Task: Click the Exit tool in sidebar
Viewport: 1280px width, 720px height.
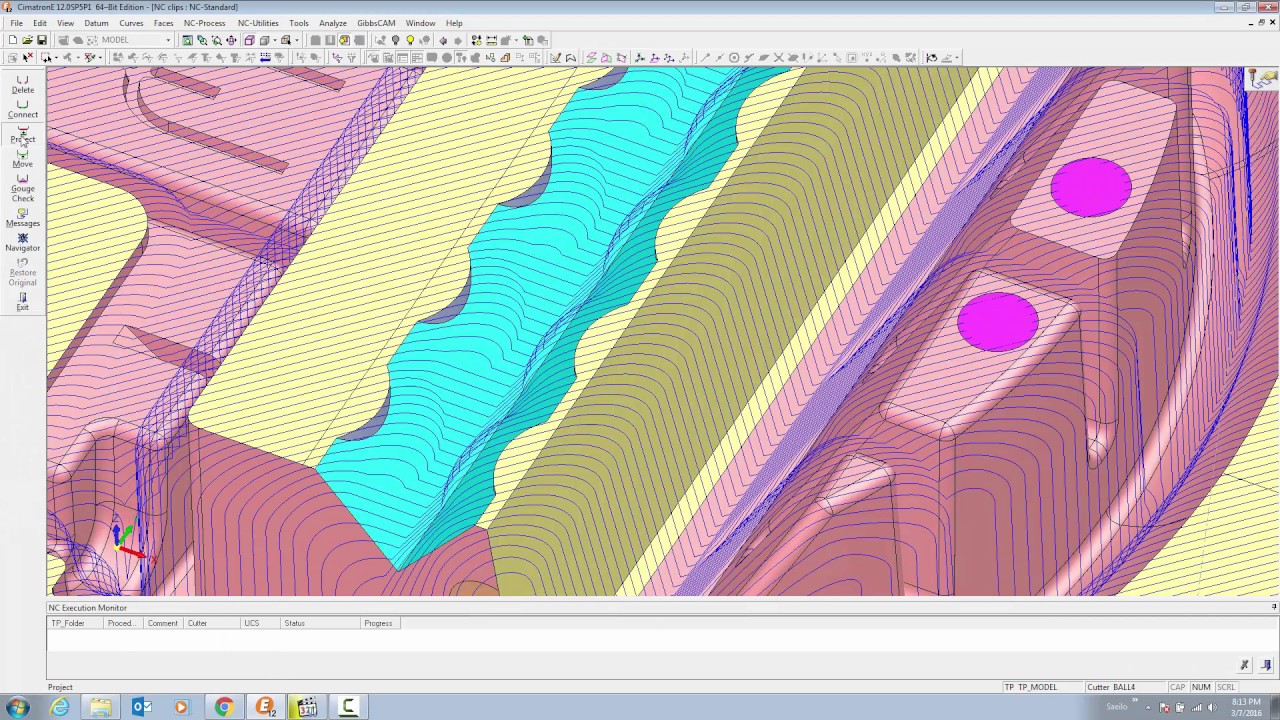Action: click(22, 301)
